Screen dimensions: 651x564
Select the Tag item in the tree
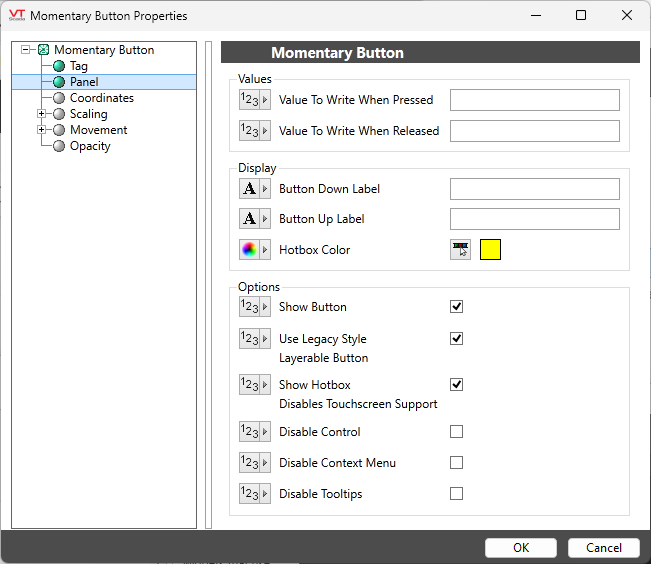(78, 66)
